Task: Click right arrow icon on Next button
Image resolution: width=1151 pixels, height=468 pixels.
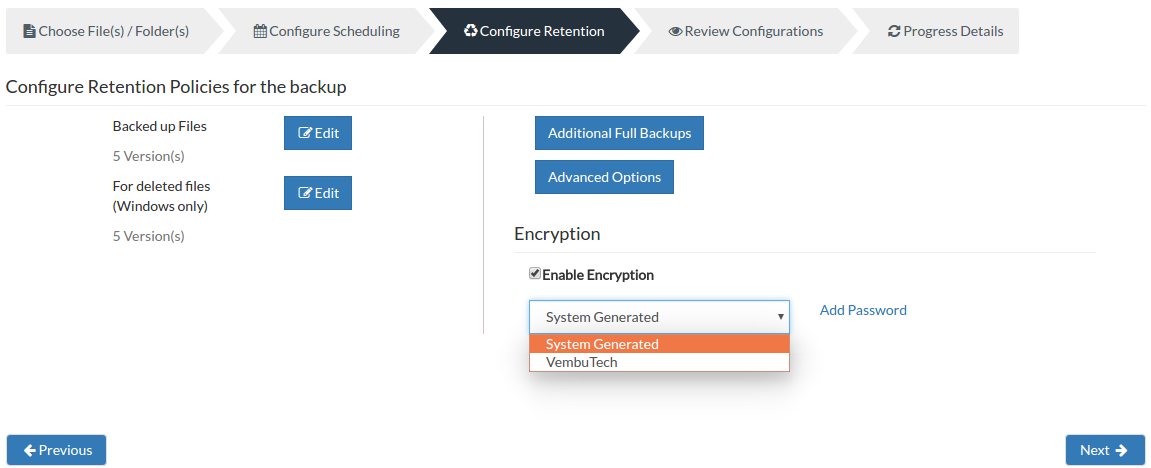Action: point(1121,450)
